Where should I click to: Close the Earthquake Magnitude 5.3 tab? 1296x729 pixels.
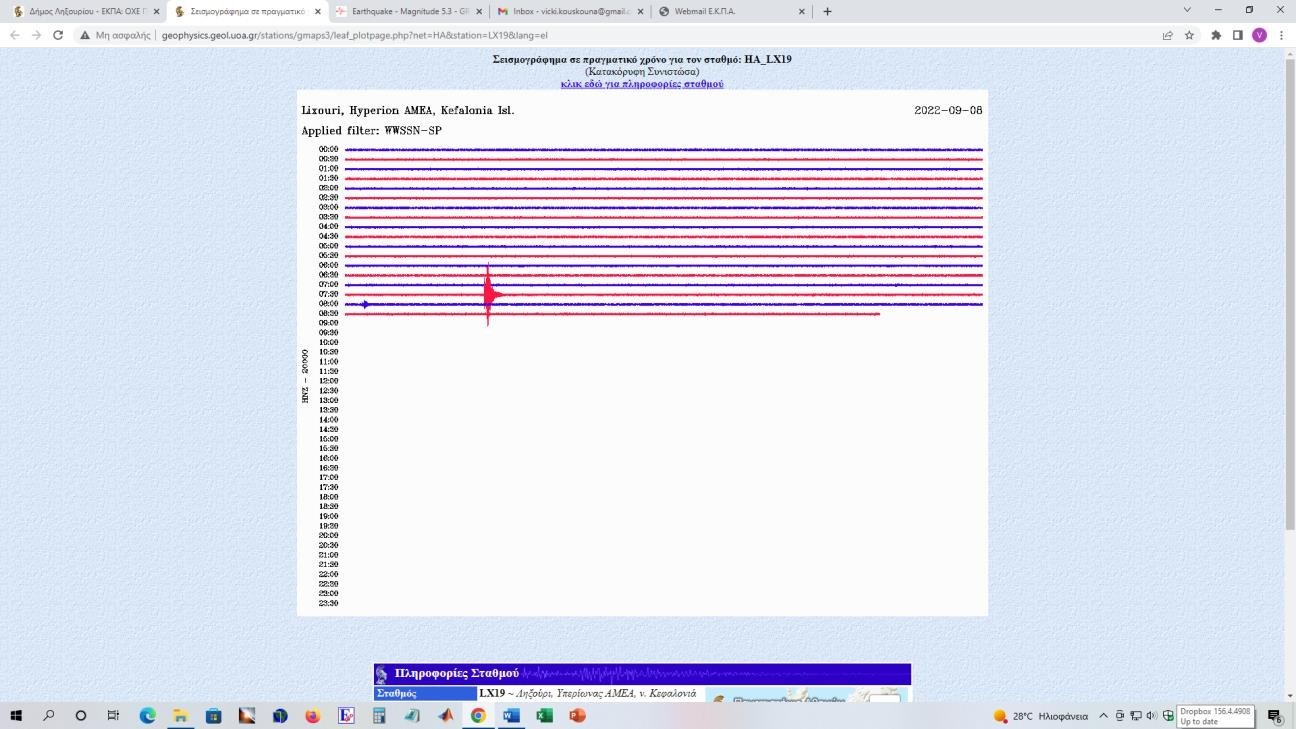coord(479,11)
